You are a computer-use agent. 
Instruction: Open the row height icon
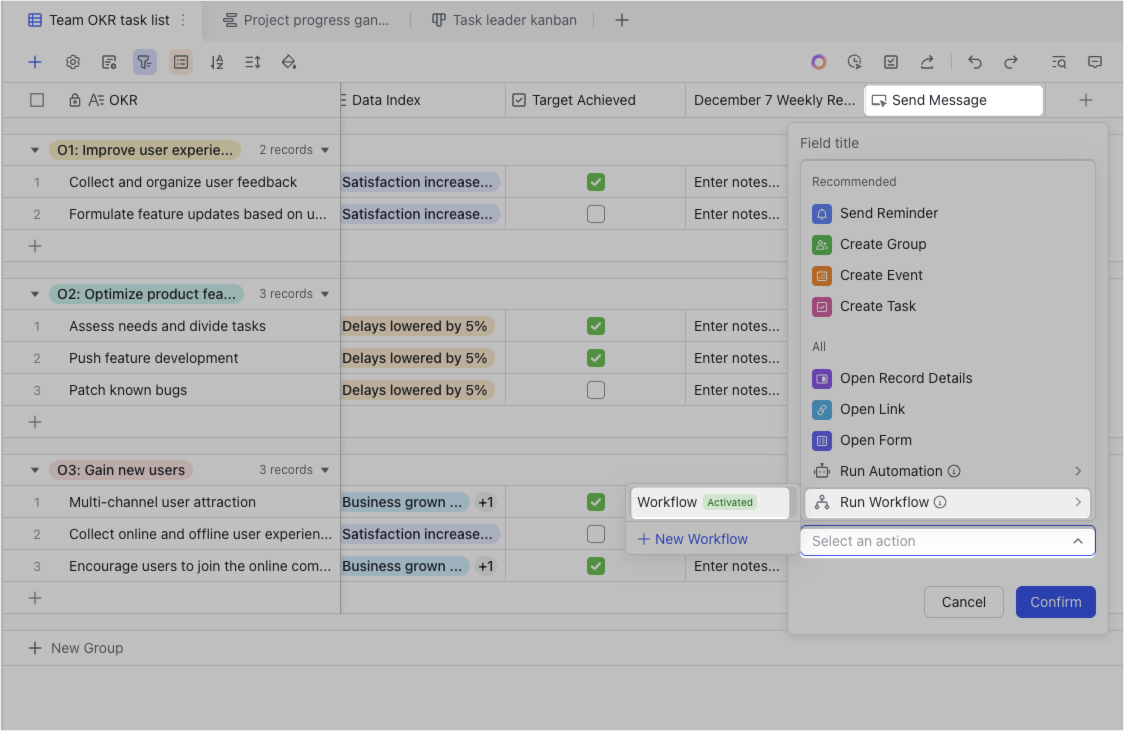[252, 62]
